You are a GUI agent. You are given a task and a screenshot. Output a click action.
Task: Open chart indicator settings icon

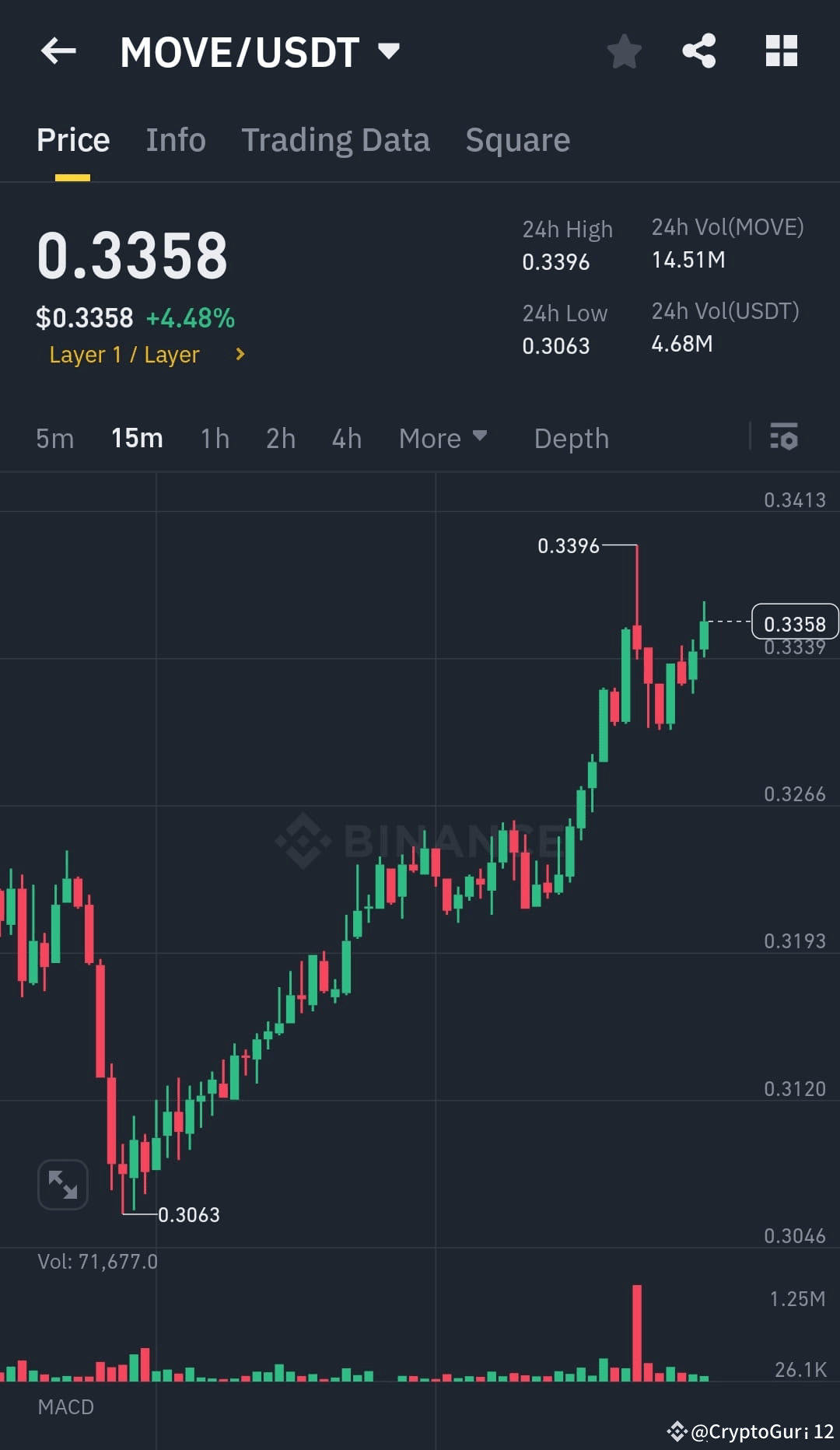point(785,438)
